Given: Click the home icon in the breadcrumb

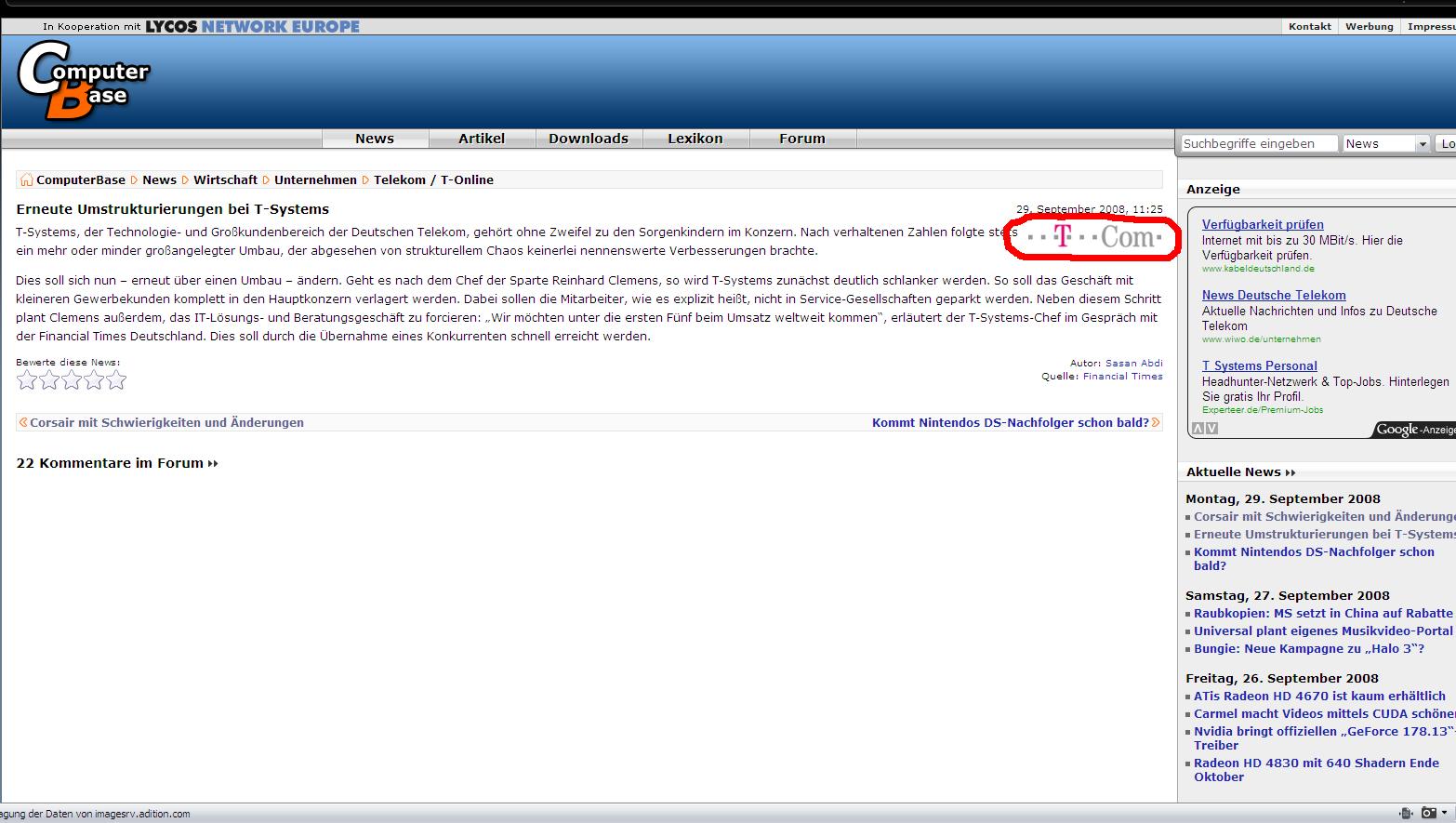Looking at the screenshot, I should pos(26,180).
